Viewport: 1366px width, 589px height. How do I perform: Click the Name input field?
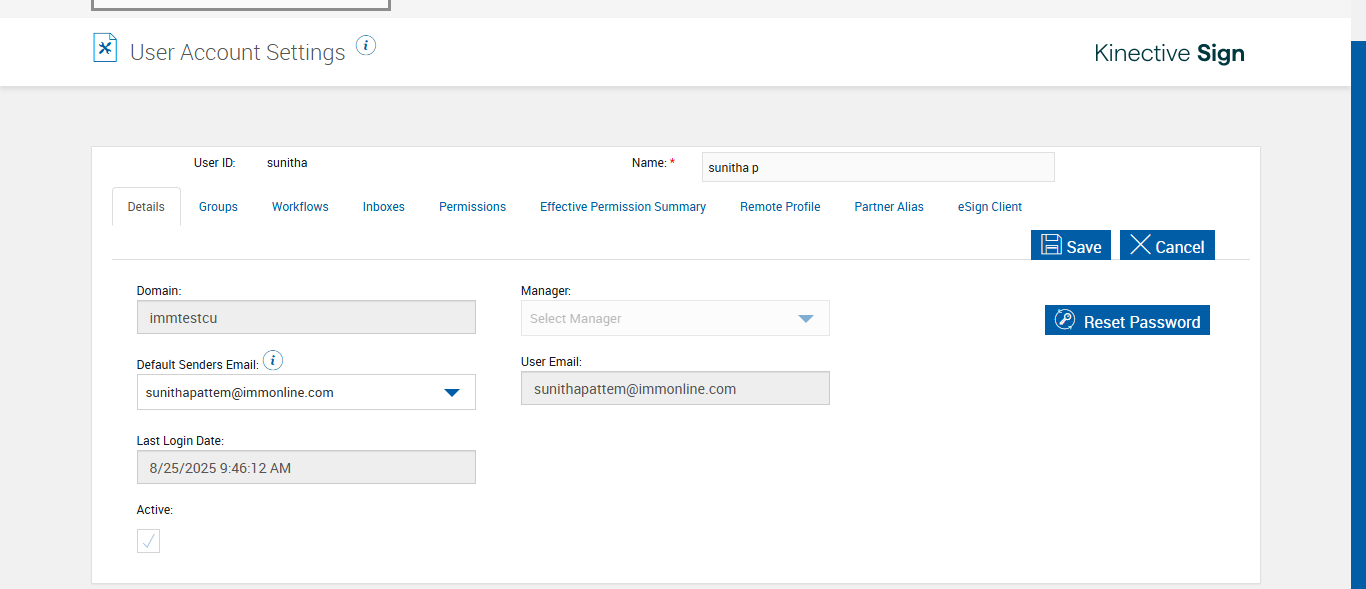pos(877,167)
